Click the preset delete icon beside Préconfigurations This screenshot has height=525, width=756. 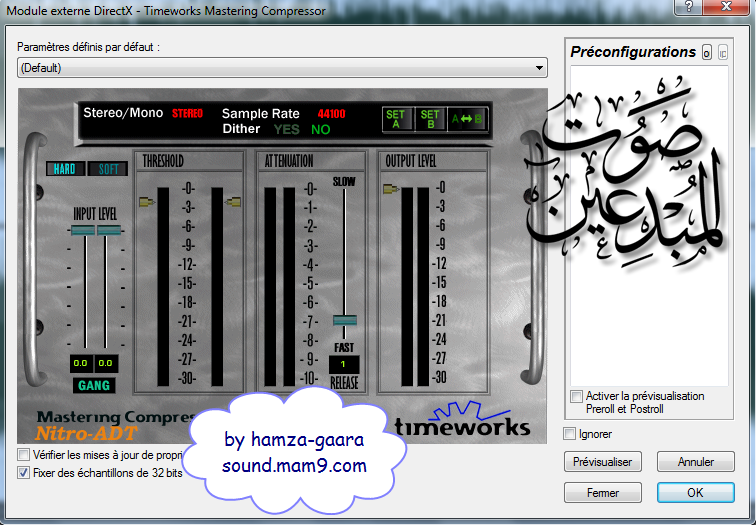tap(722, 52)
